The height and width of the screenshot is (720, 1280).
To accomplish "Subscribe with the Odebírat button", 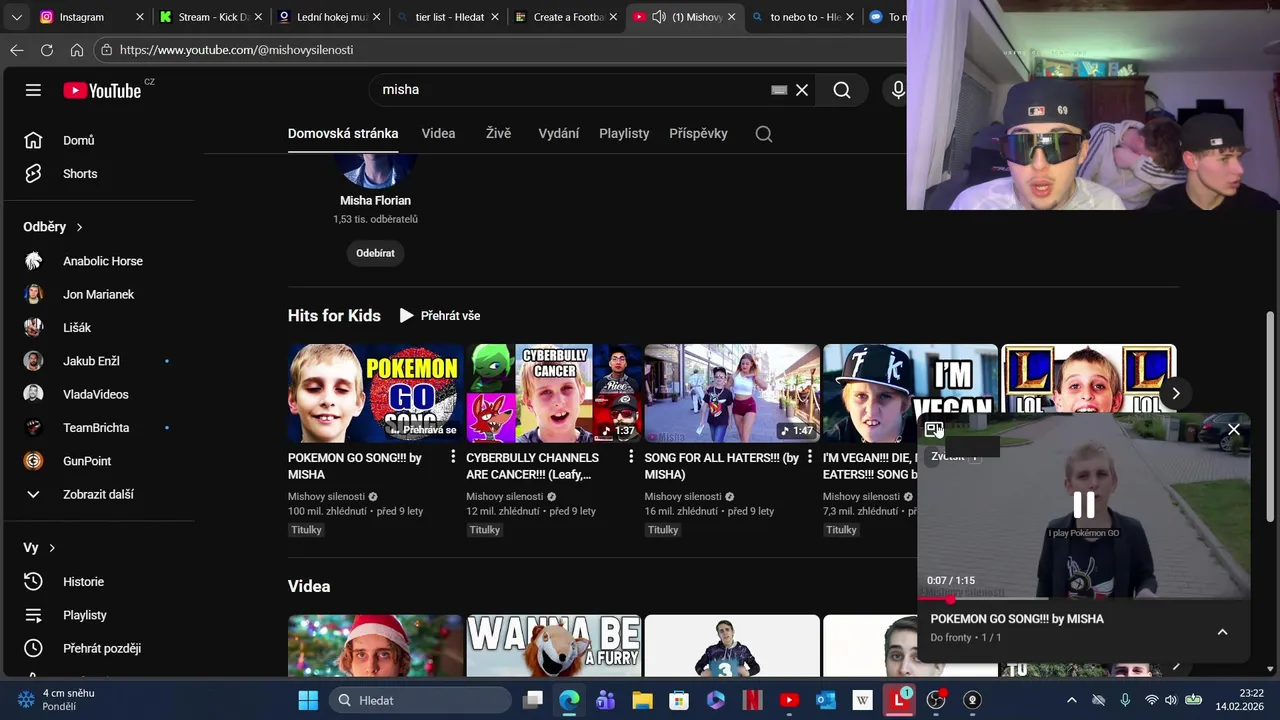I will coord(375,253).
